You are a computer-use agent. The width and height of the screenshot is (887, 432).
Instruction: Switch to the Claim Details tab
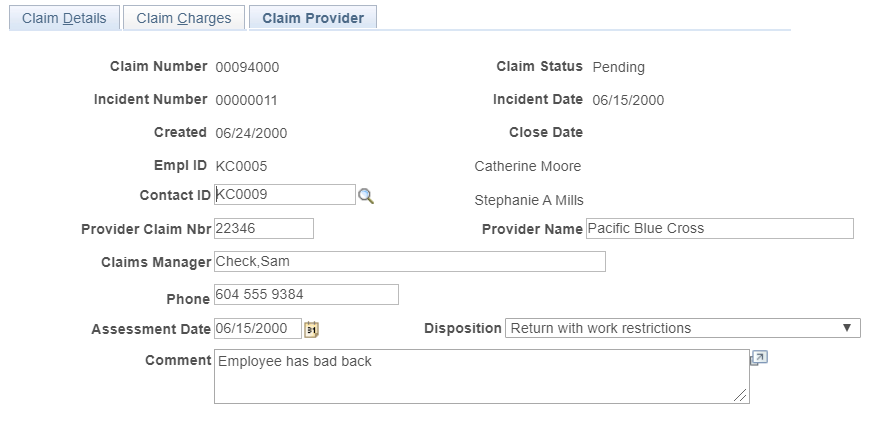click(x=65, y=18)
